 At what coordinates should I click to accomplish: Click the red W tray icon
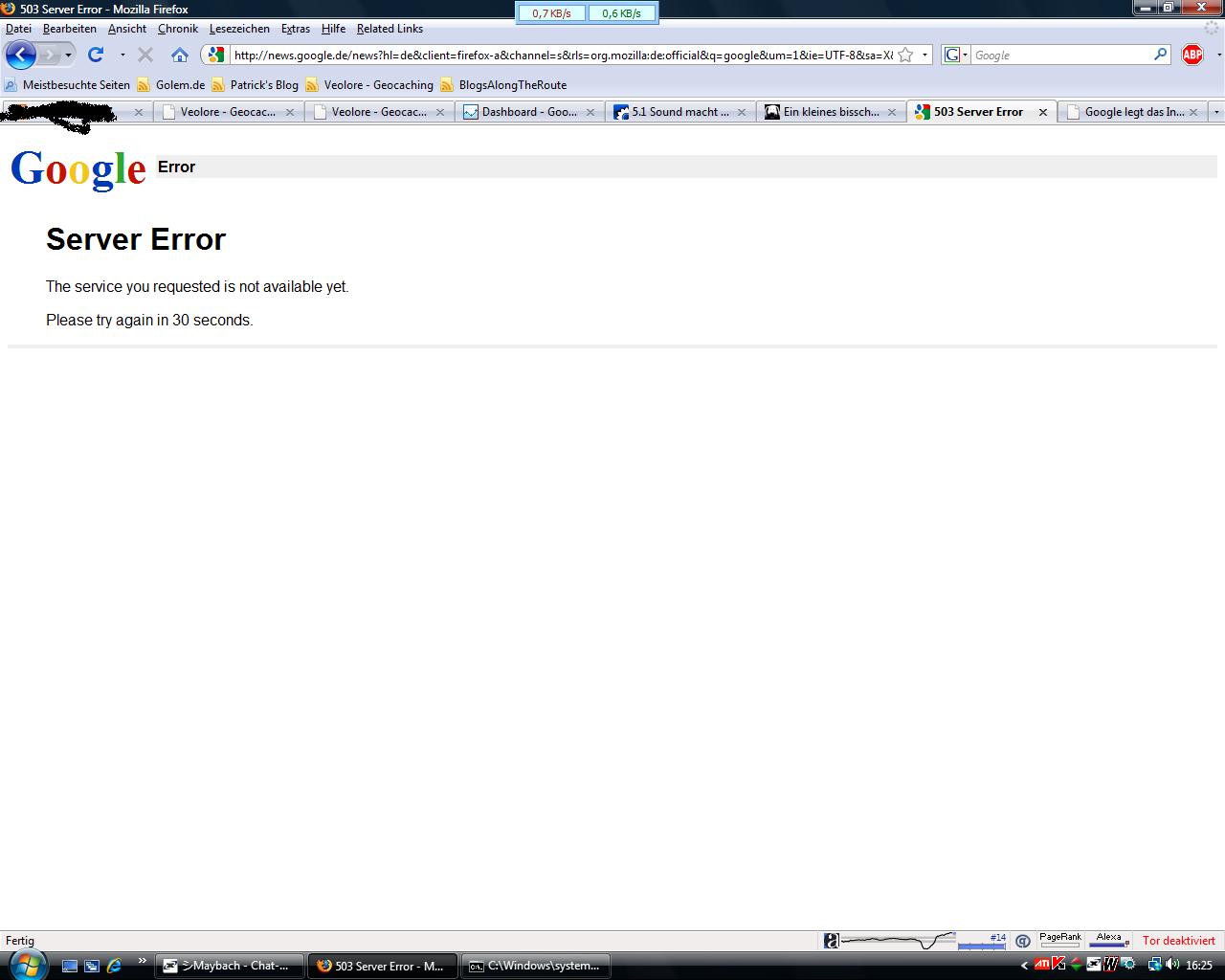(1110, 965)
